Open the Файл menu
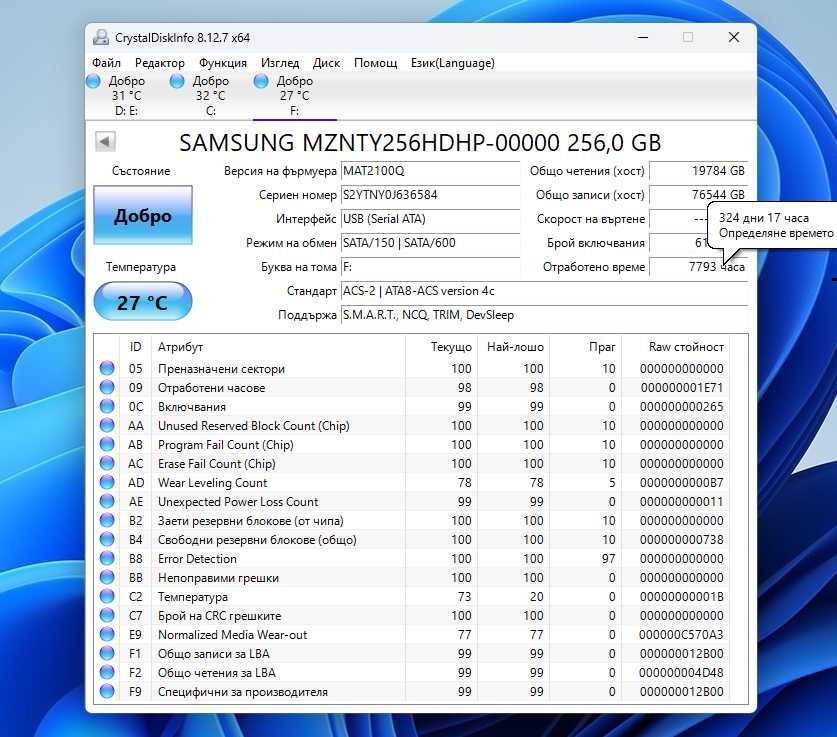The height and width of the screenshot is (737, 837). (106, 63)
